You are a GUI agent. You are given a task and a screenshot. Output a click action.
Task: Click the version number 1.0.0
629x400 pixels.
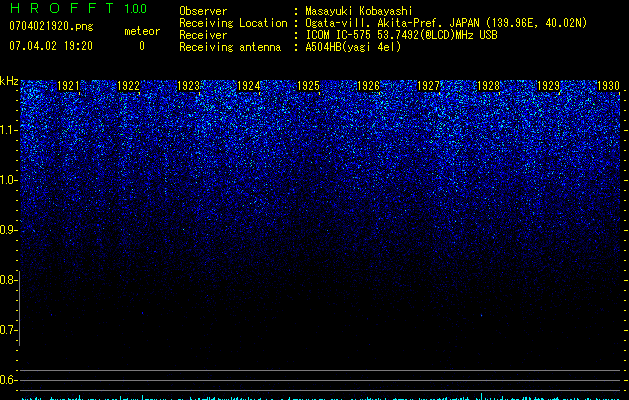tap(136, 9)
